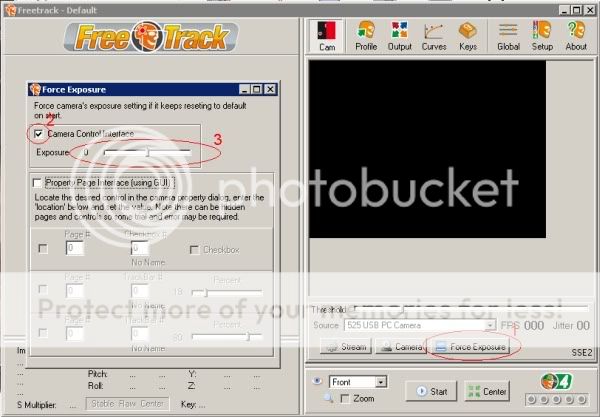Open the Profile tab
600x417 pixels.
(x=366, y=36)
